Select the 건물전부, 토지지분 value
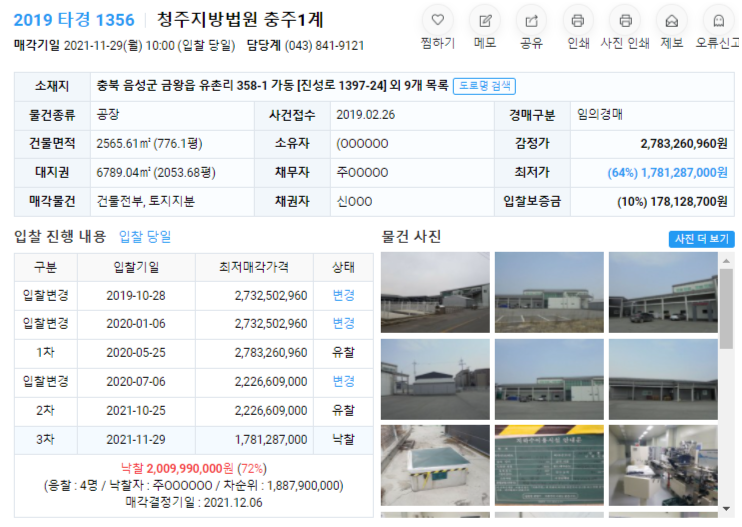The image size is (742, 527). [146, 202]
